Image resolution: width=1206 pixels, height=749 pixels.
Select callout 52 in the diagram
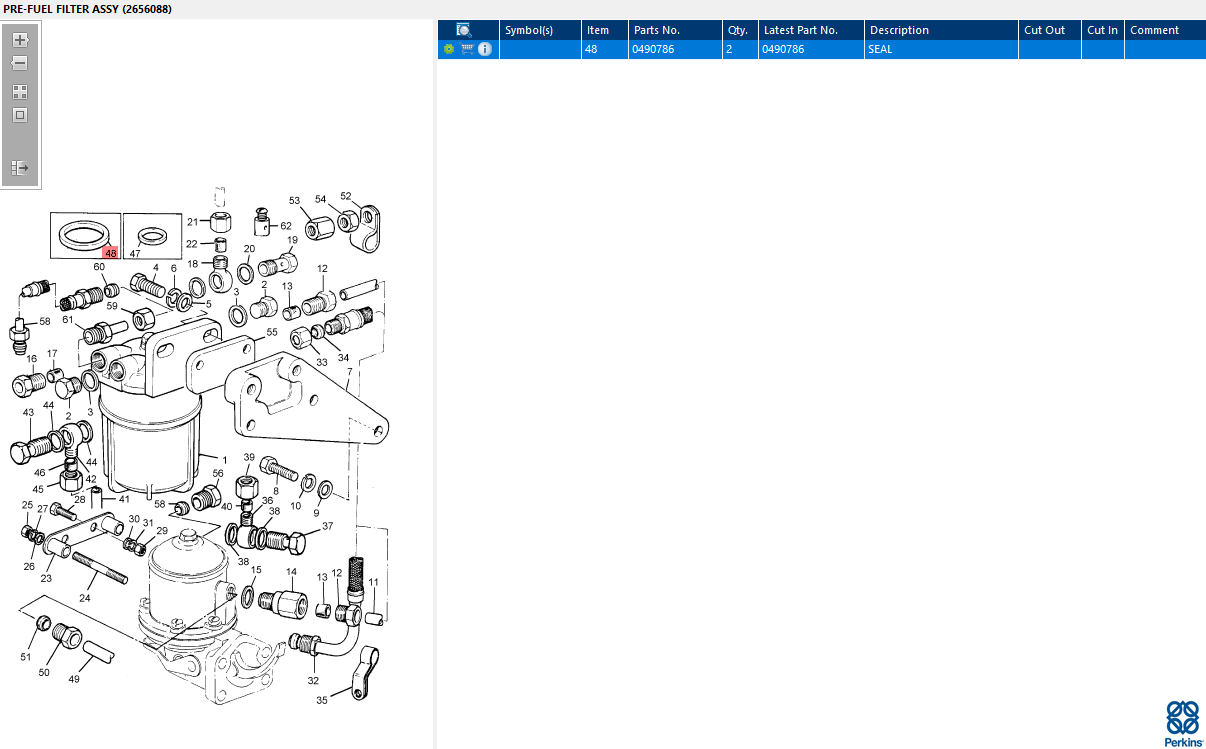(346, 196)
